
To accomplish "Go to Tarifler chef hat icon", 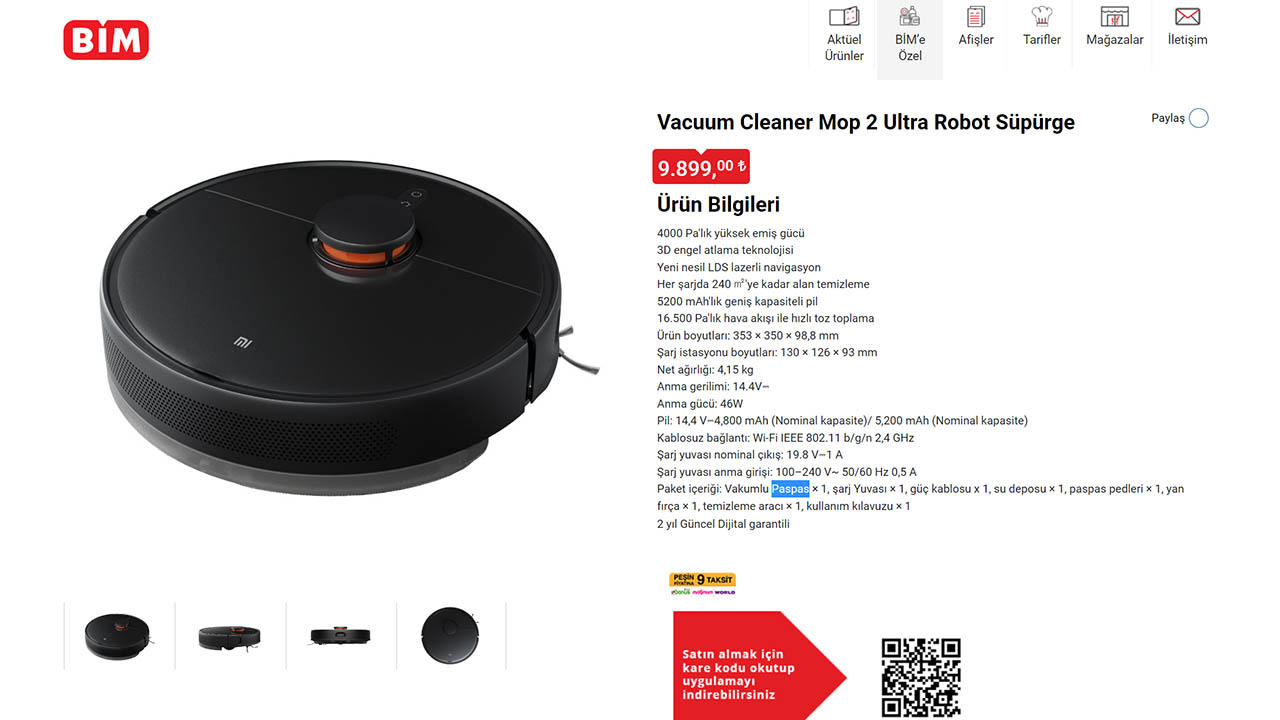I will click(1042, 17).
